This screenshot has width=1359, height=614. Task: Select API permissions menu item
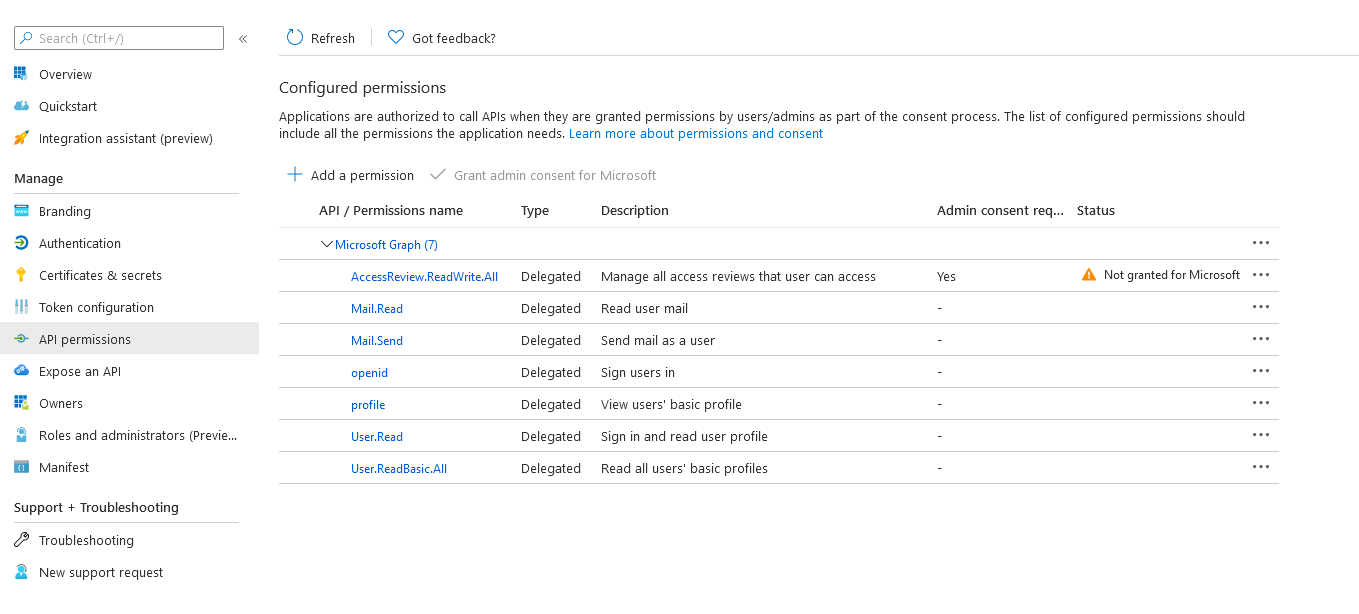85,339
